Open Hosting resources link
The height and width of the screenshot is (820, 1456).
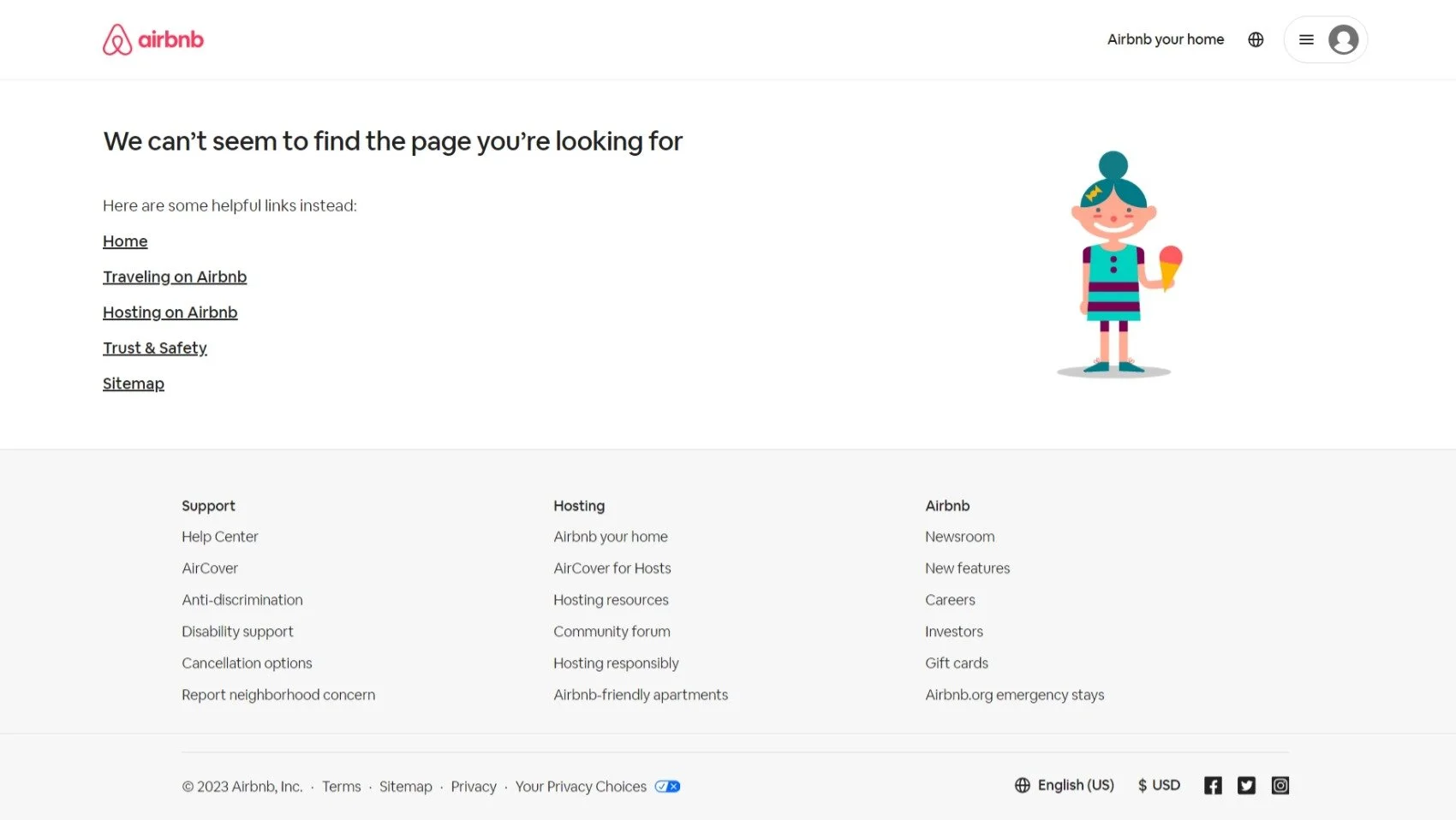[x=611, y=600]
